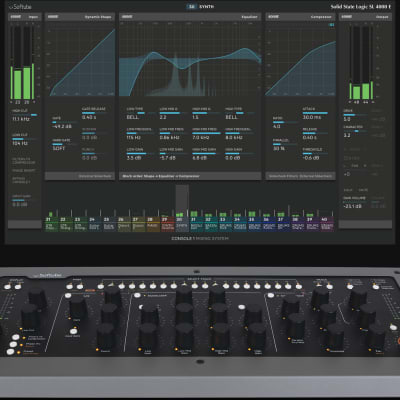Viewport: 400px width, 400px height.
Task: Open the track 30 SYNTH name label
Action: (x=200, y=6)
